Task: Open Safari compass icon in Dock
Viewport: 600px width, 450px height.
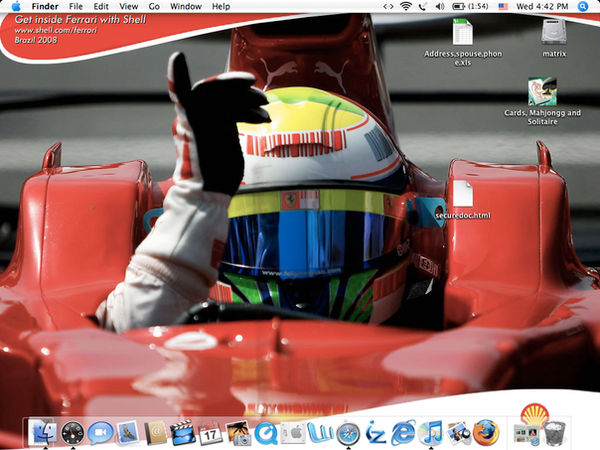Action: (x=348, y=434)
